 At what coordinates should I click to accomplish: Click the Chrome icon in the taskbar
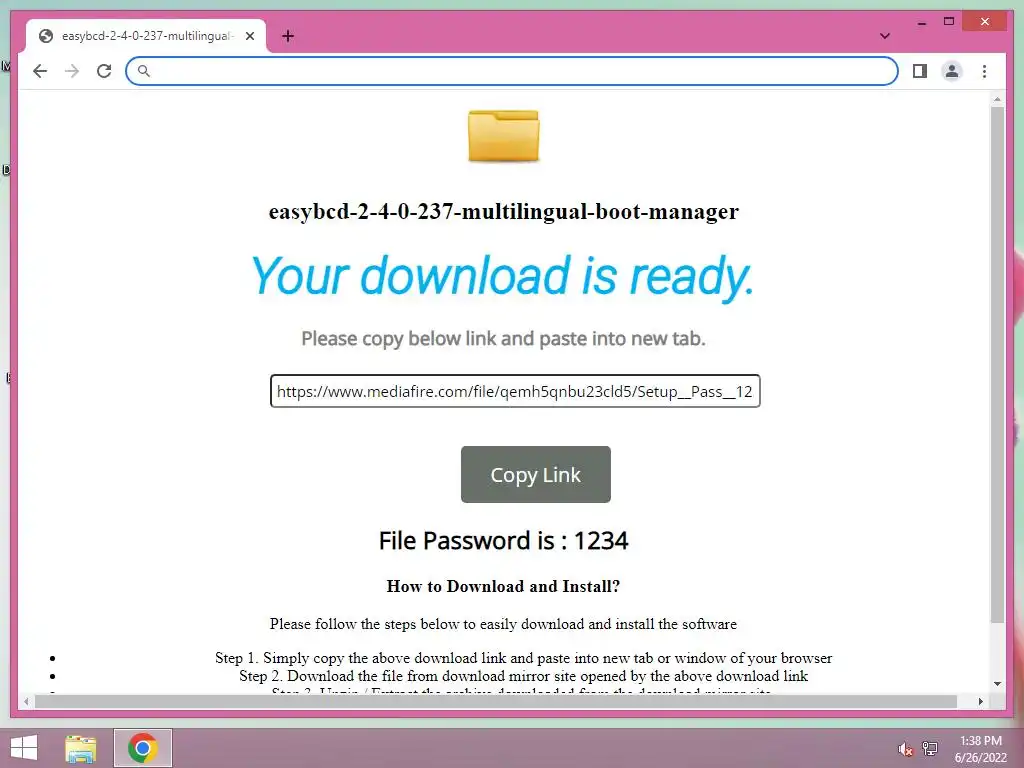(143, 748)
